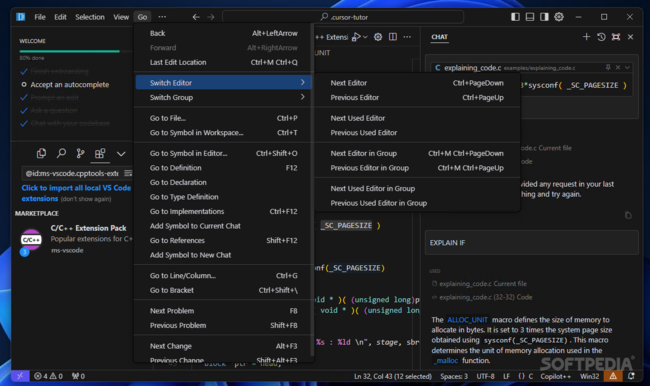This screenshot has height=386, width=650.
Task: Show chat history clock icon
Action: 601,37
